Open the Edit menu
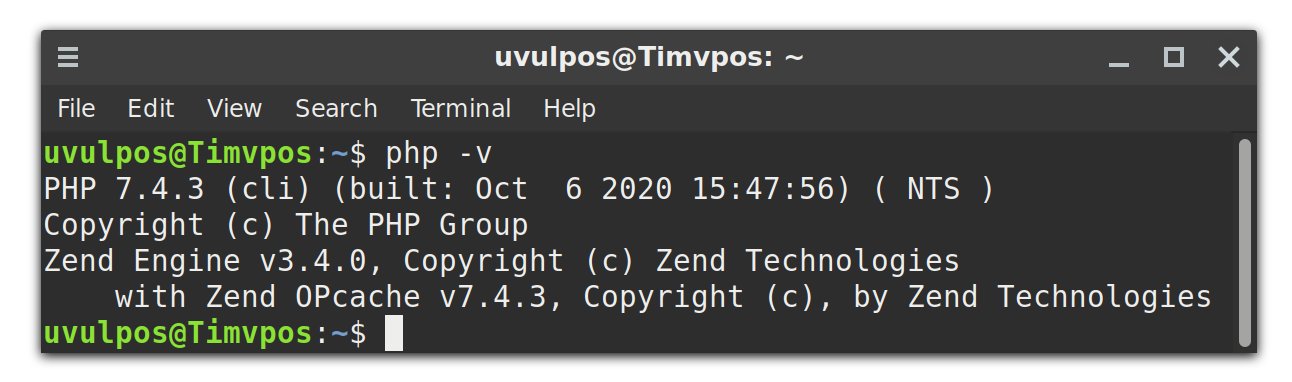Image resolution: width=1292 pixels, height=382 pixels. [151, 108]
